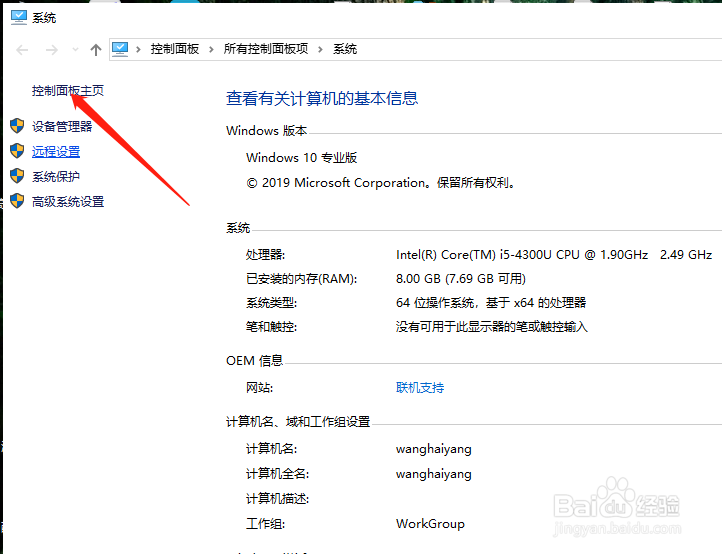Click the 8.00 GB RAM value
Screen dimensions: 722x554
point(460,279)
